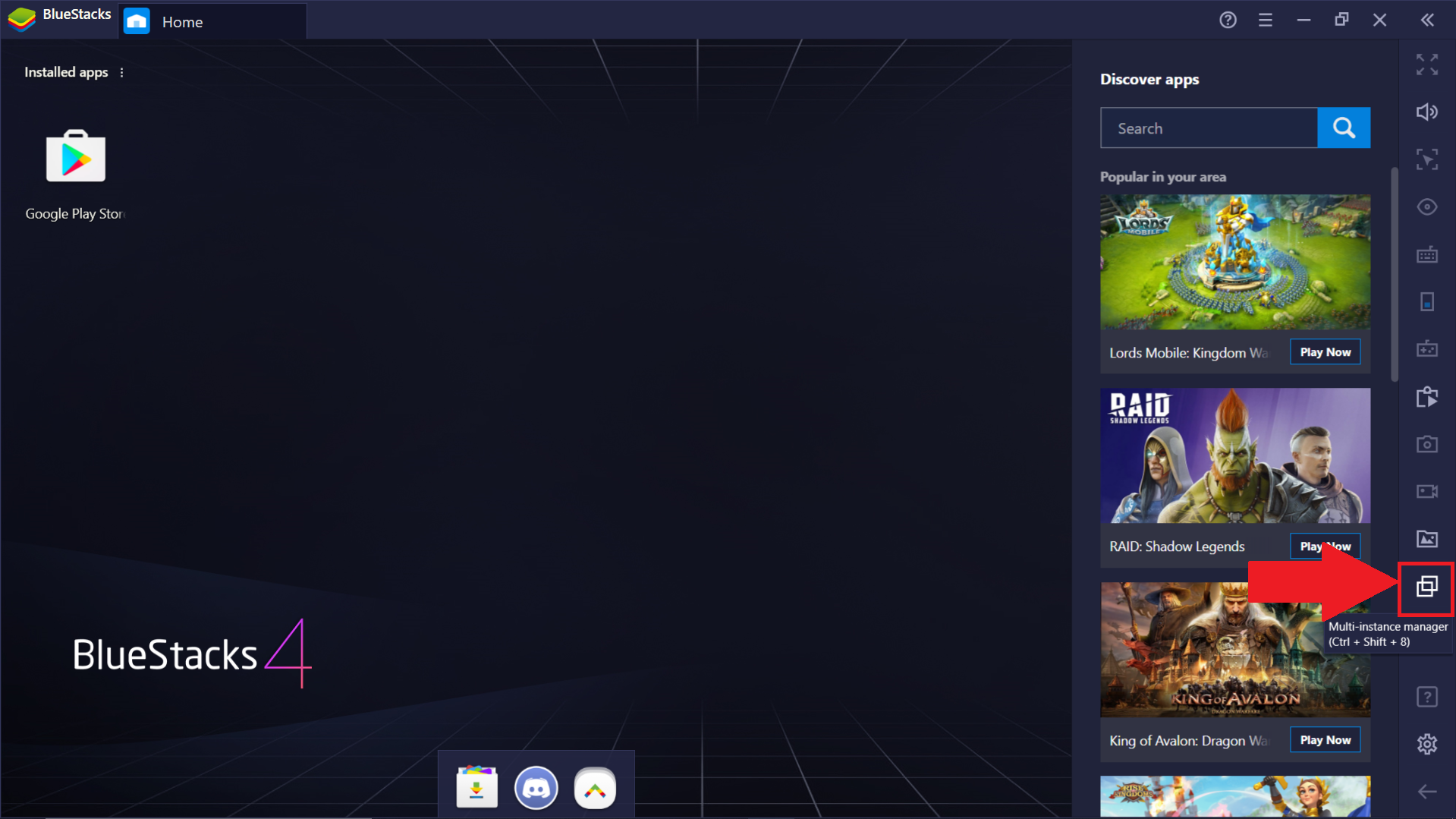Click the sidebar help question icon
Viewport: 1456px width, 819px height.
tap(1426, 697)
